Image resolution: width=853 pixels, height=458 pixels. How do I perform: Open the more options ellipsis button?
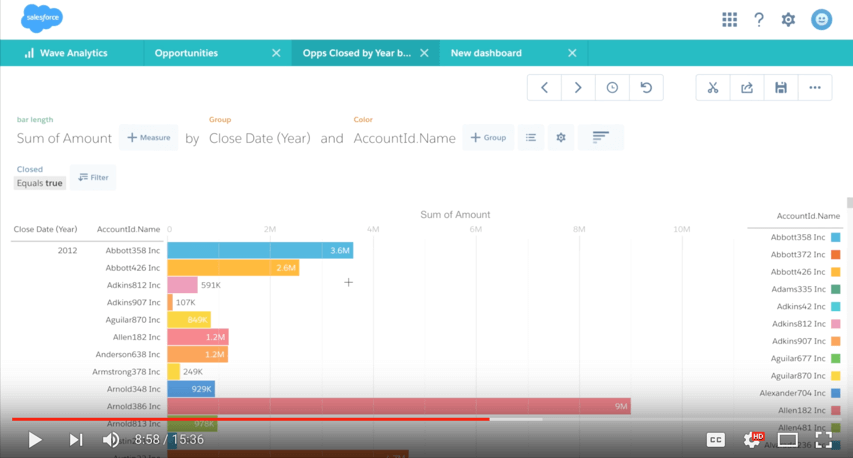pos(815,88)
